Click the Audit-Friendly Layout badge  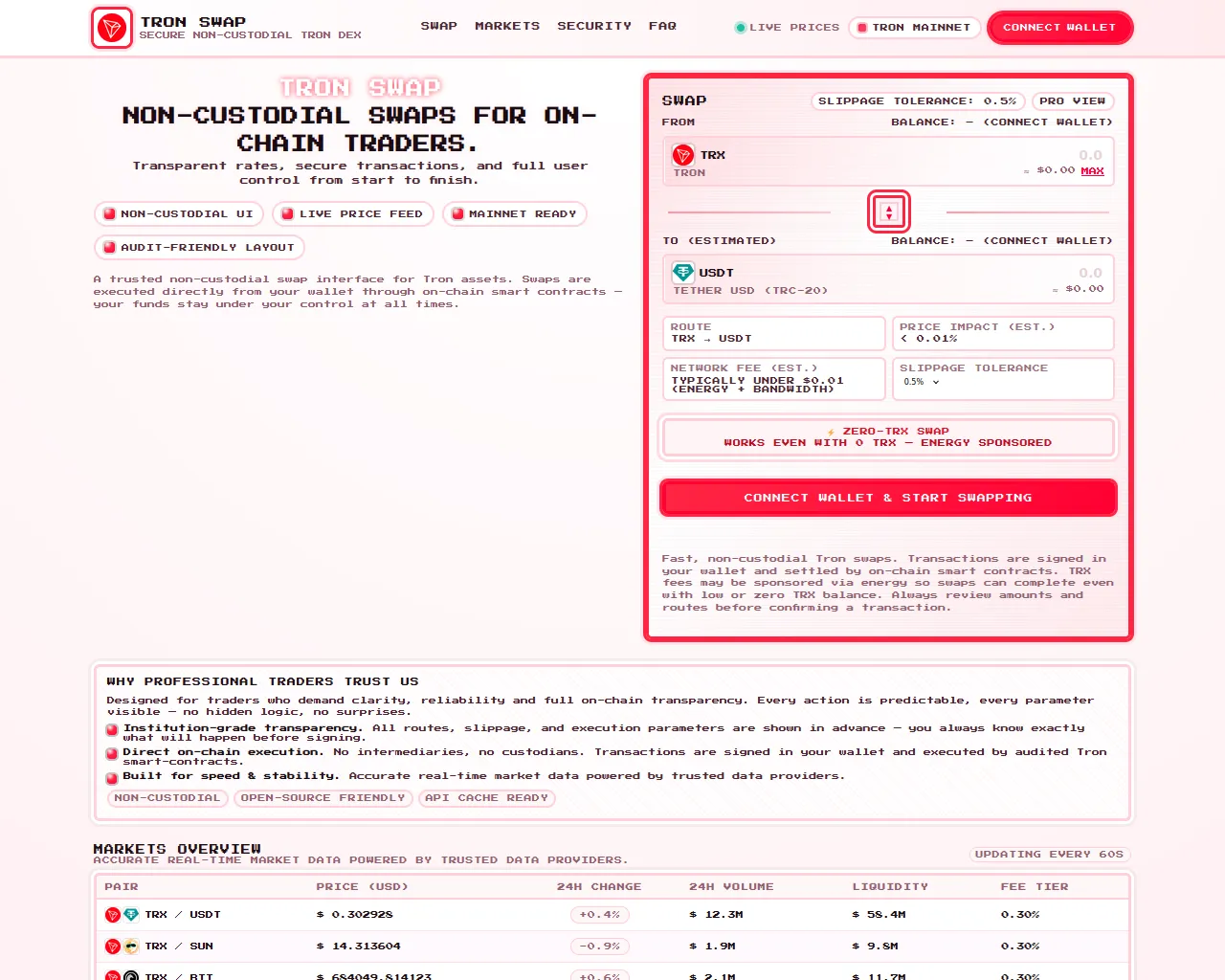[x=199, y=248]
